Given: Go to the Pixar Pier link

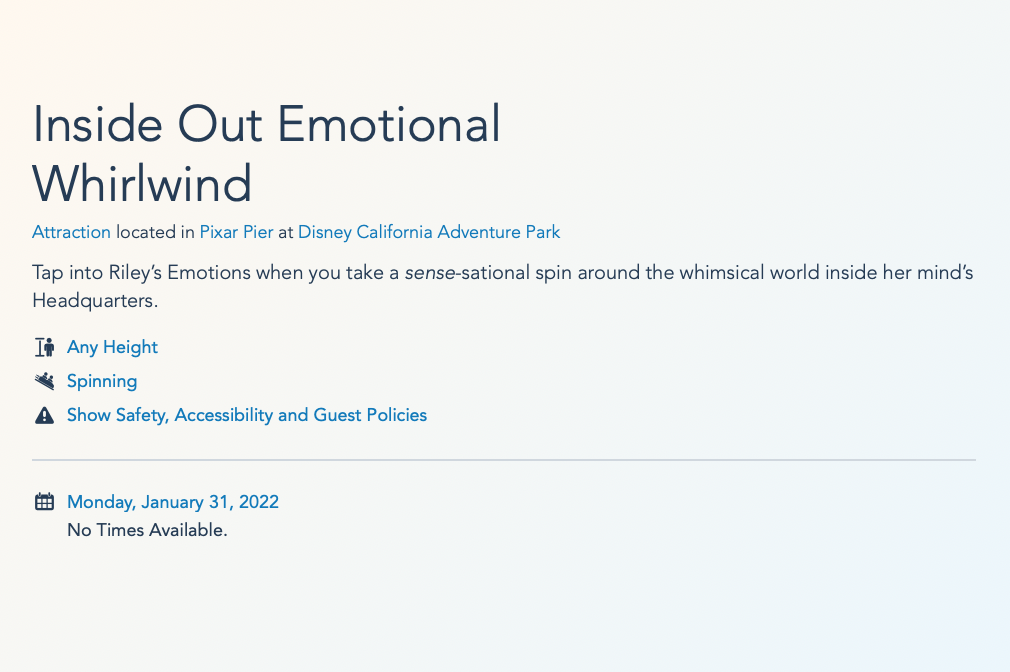Looking at the screenshot, I should coord(236,232).
